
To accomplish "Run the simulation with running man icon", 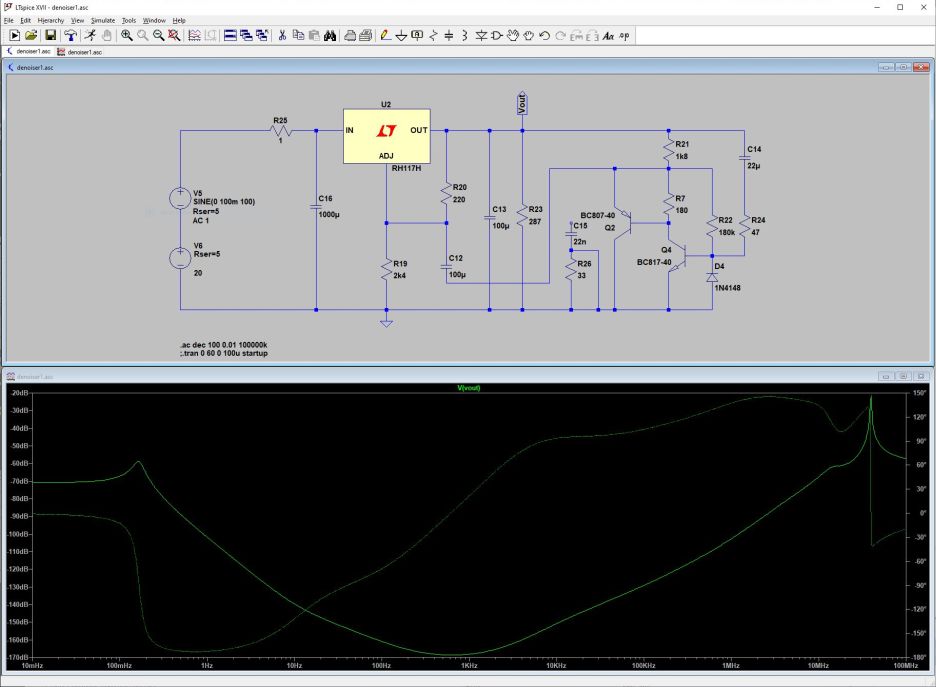I will [x=90, y=36].
